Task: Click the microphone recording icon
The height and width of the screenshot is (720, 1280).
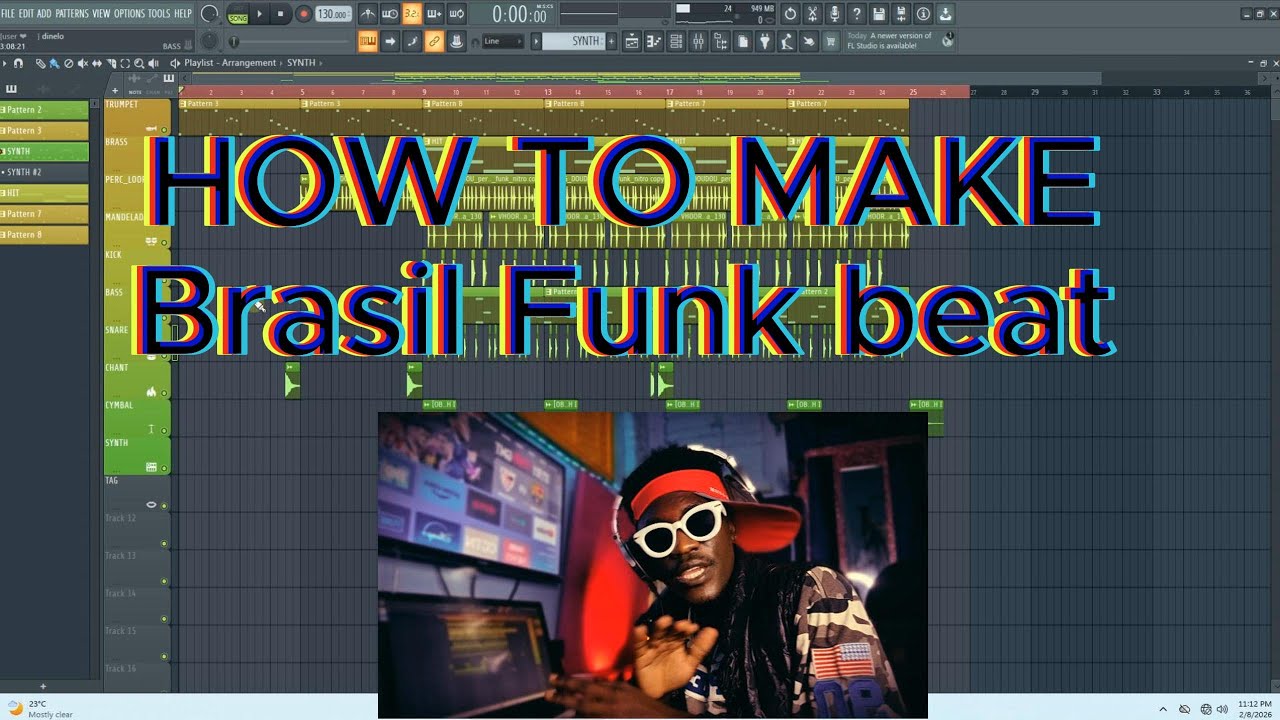Action: coord(834,14)
